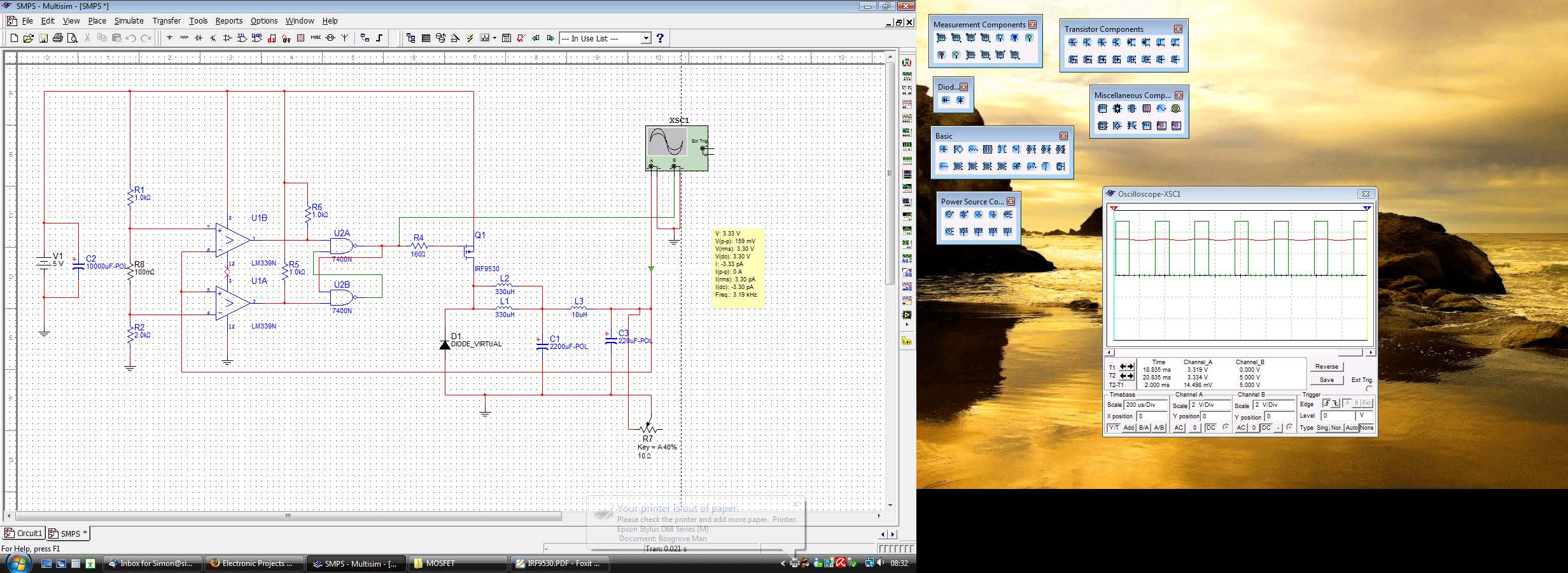Click the capacitor icon in the Basic palette
The height and width of the screenshot is (573, 1568).
(944, 150)
